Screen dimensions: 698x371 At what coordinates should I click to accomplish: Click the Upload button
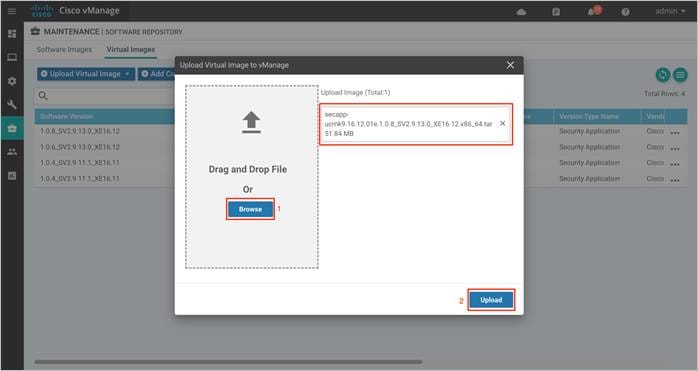[x=491, y=300]
